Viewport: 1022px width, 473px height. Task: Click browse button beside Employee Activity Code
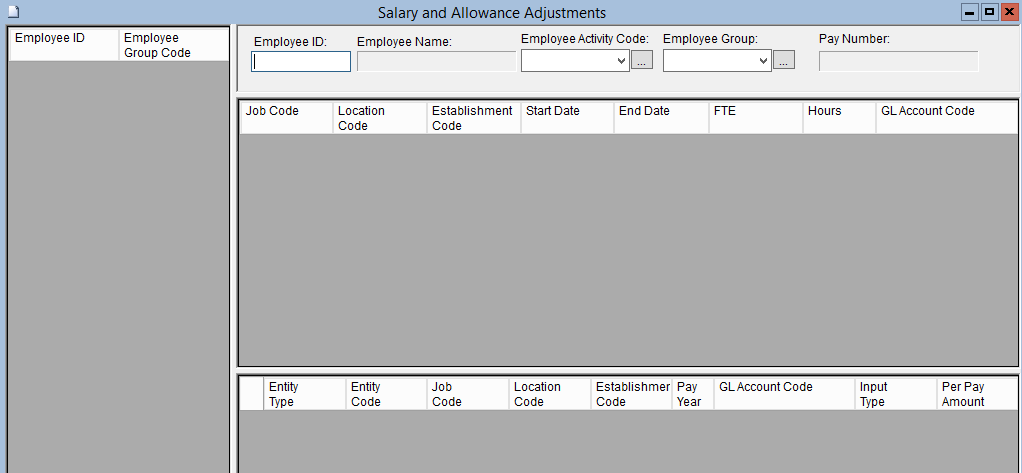point(642,62)
